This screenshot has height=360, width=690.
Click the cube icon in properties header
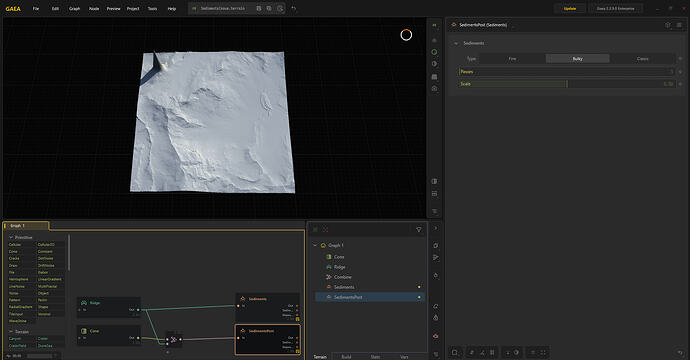(668, 25)
